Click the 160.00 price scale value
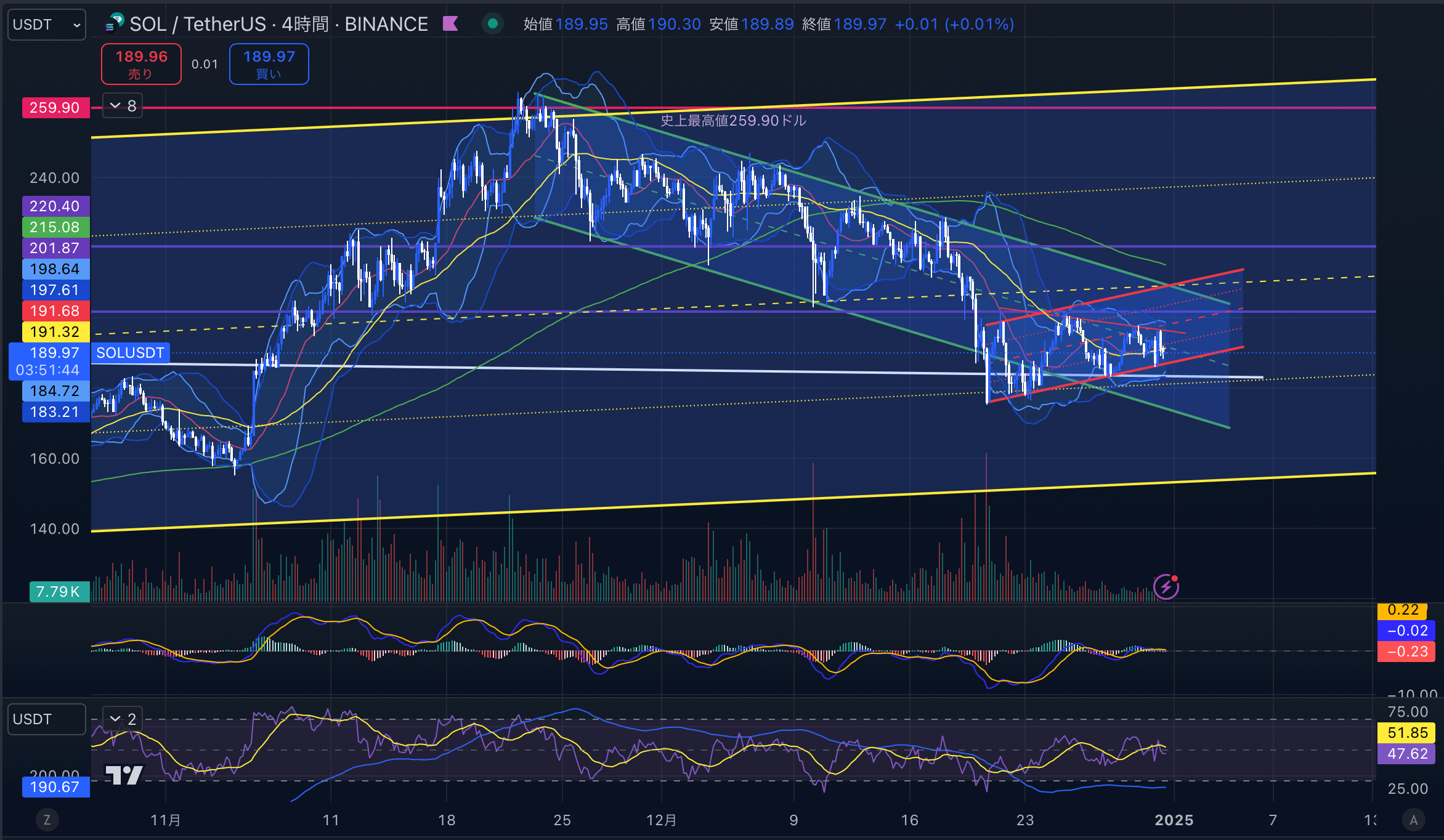The image size is (1444, 840). 55,459
